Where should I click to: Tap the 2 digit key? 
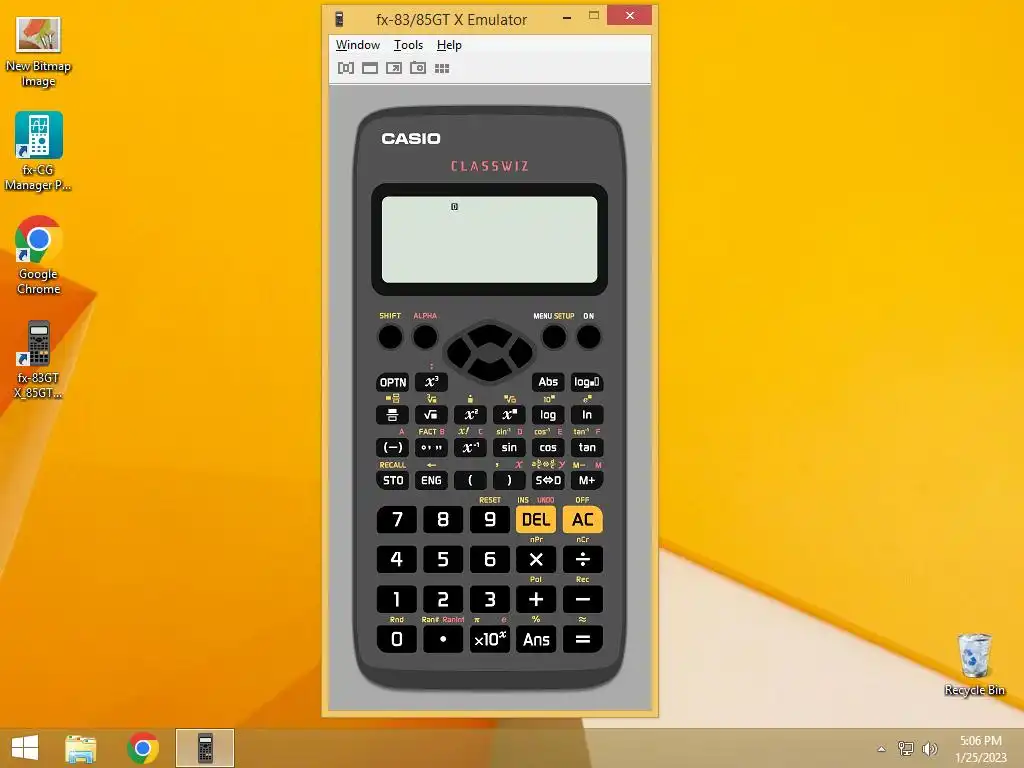tap(443, 600)
